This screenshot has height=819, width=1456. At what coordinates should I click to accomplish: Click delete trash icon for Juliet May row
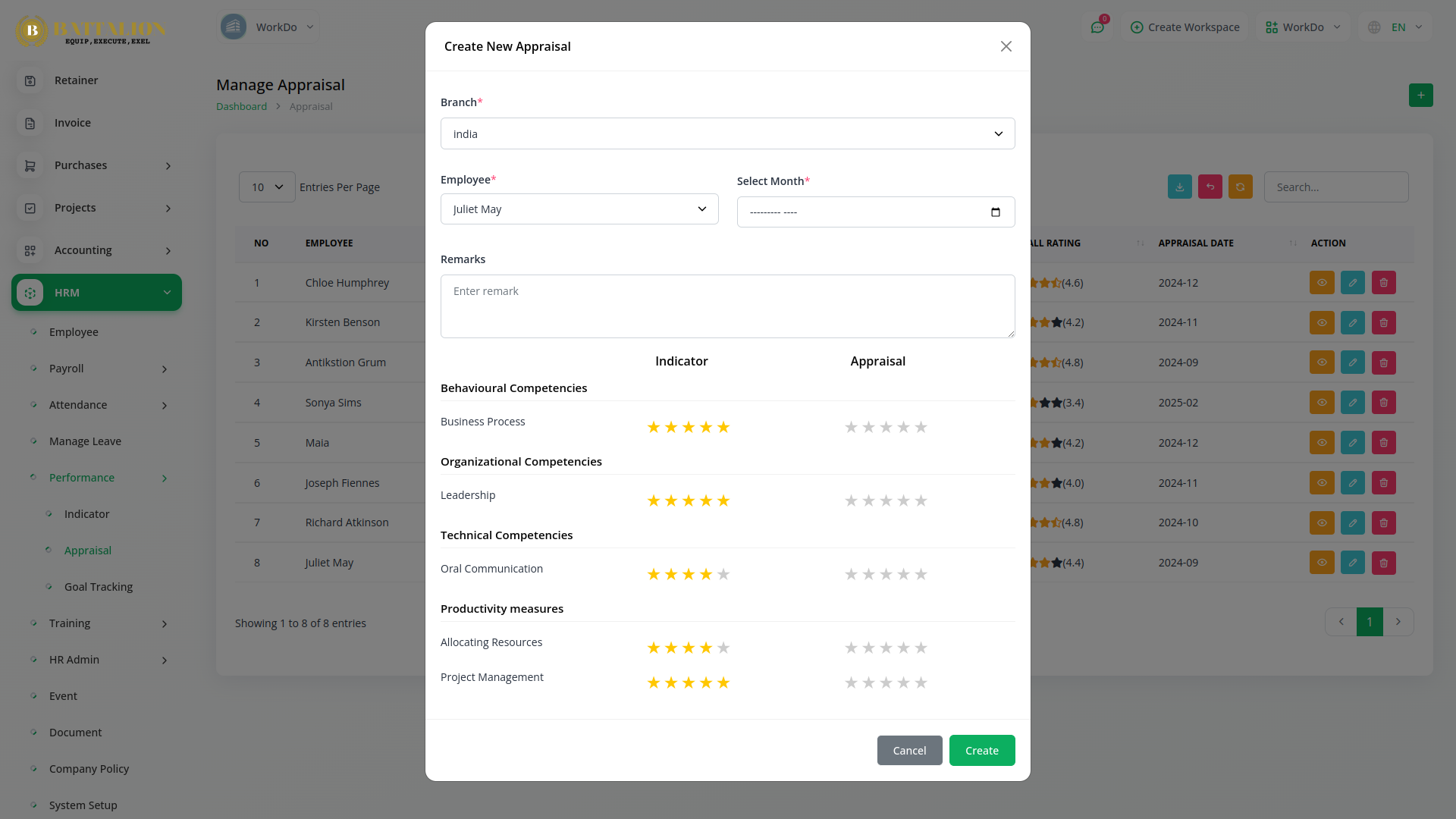coord(1383,563)
